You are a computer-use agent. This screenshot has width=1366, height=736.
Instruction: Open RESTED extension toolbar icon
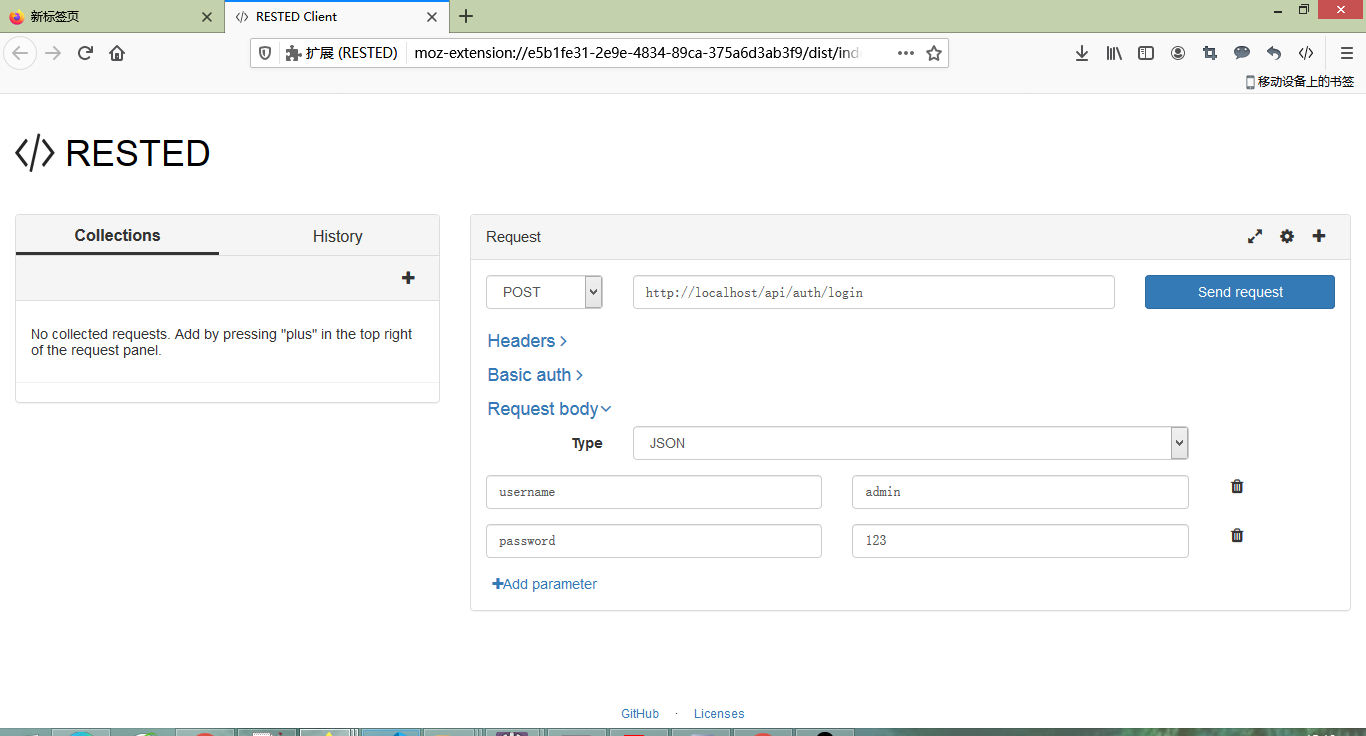tap(1306, 53)
